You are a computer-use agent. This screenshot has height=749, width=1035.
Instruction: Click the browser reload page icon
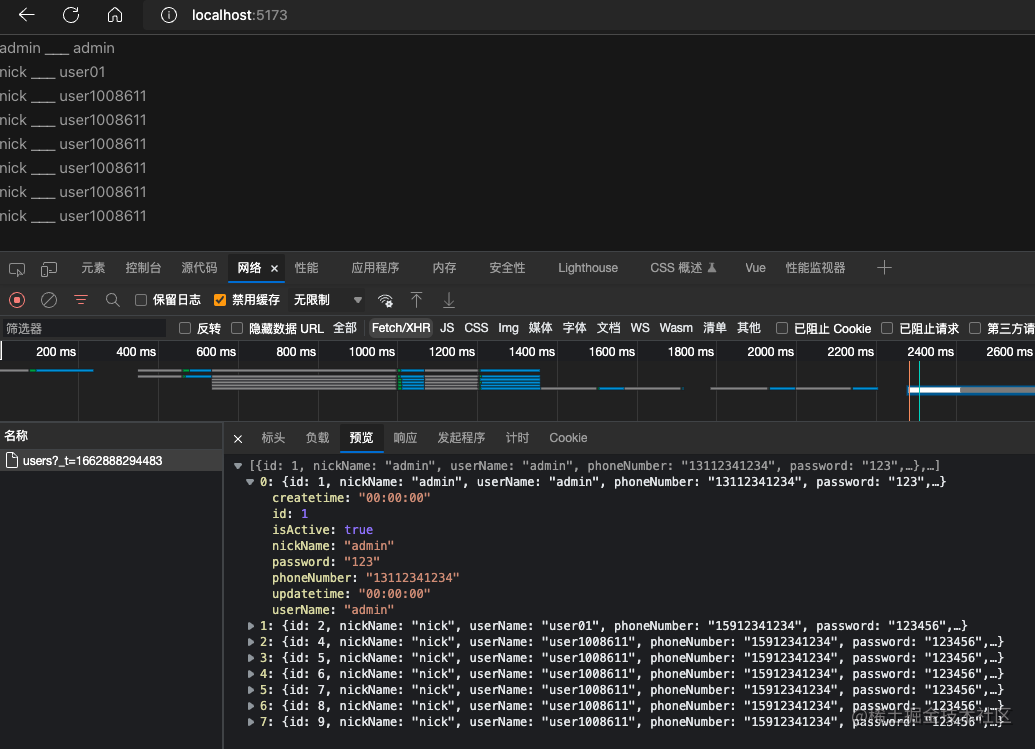(71, 15)
